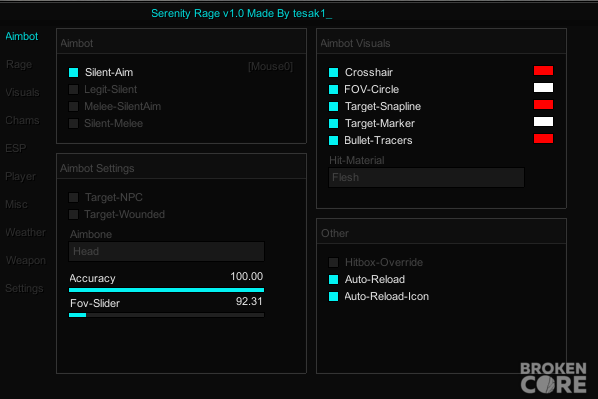Image resolution: width=598 pixels, height=399 pixels.
Task: Open the Player tab
Action: click(x=20, y=176)
